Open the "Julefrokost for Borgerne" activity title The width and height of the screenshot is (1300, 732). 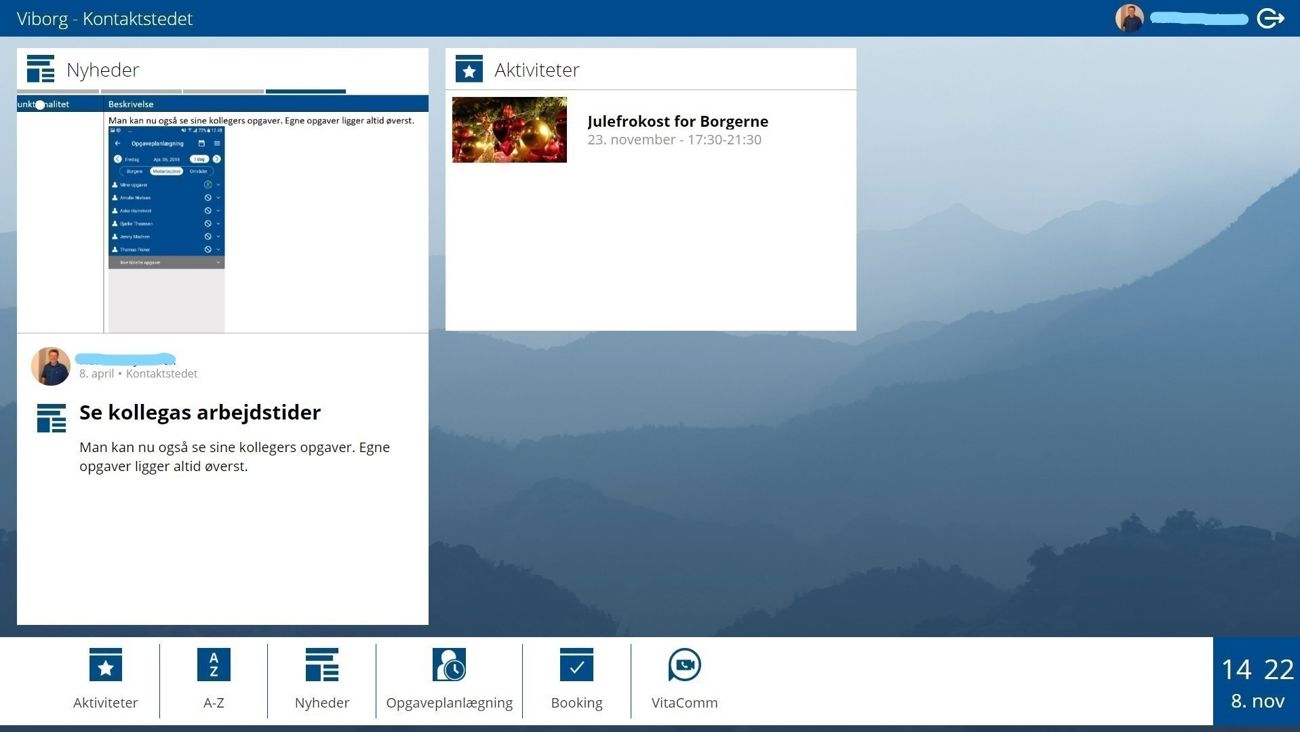click(x=677, y=121)
